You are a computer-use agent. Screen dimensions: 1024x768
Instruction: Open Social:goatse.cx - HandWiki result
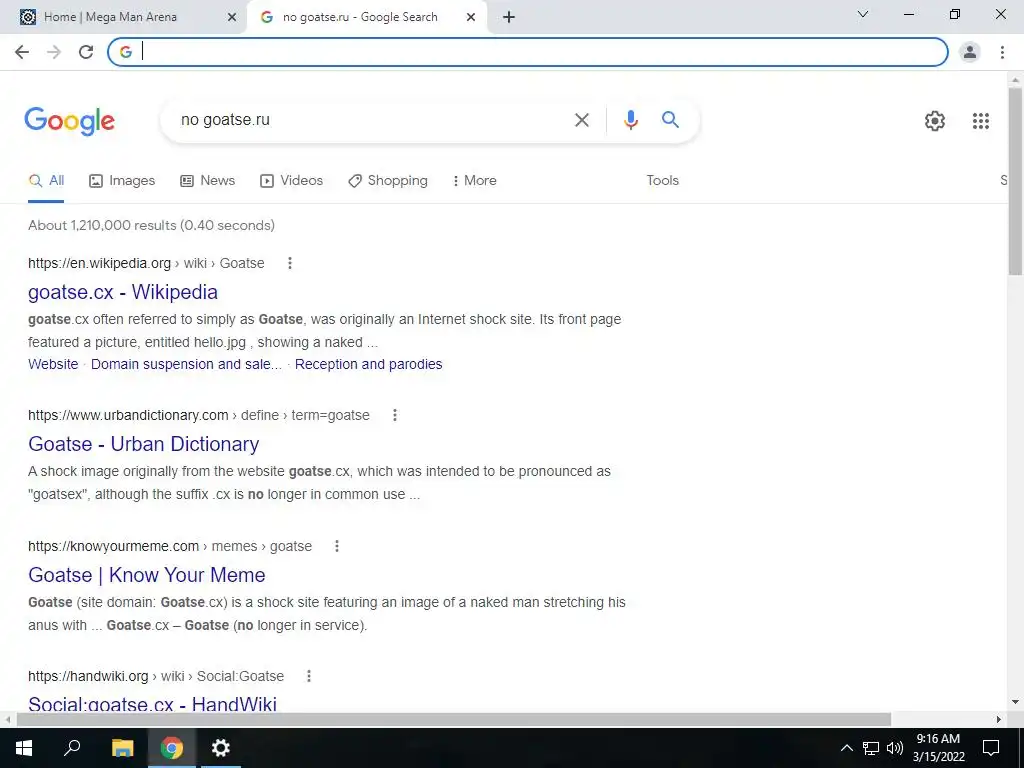click(x=152, y=703)
